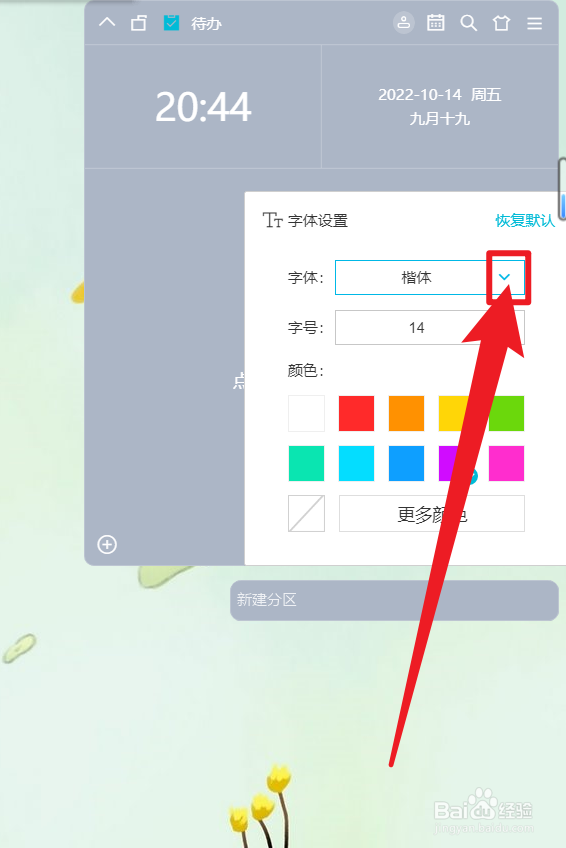Viewport: 566px width, 848px height.
Task: Select the no-color diagonal swatch
Action: click(307, 514)
